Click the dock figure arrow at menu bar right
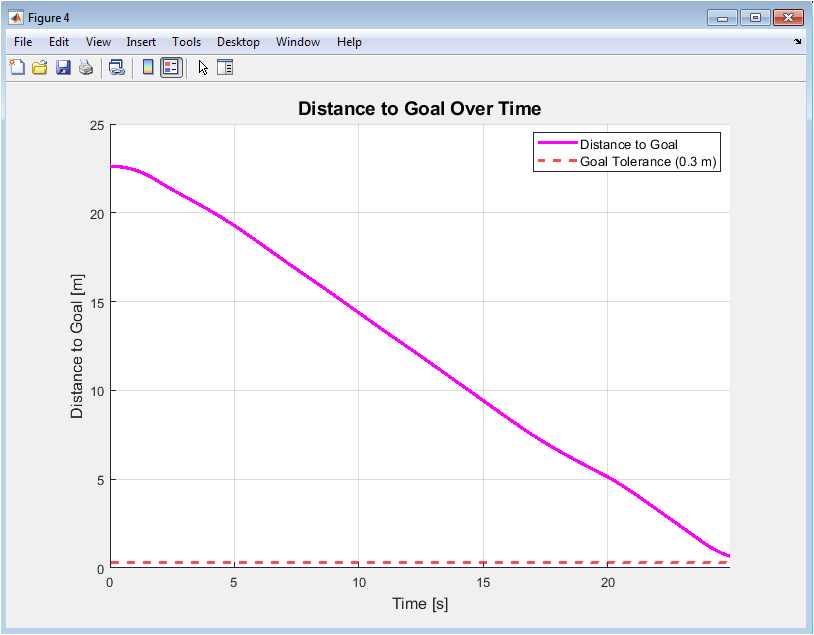Screen dimensions: 814x635 (x=797, y=42)
